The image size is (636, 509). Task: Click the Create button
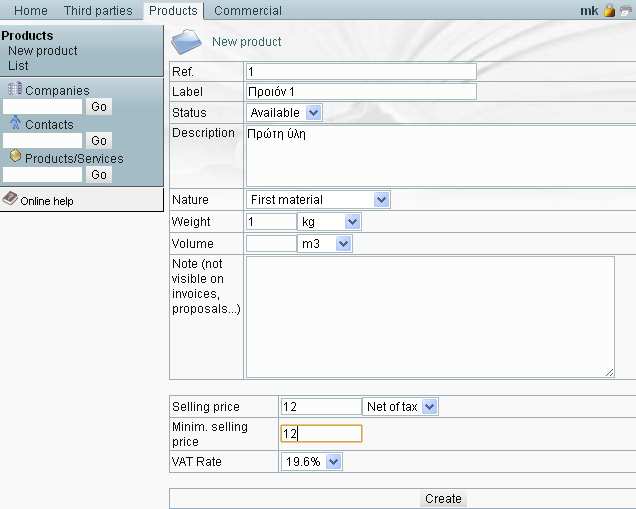[443, 498]
